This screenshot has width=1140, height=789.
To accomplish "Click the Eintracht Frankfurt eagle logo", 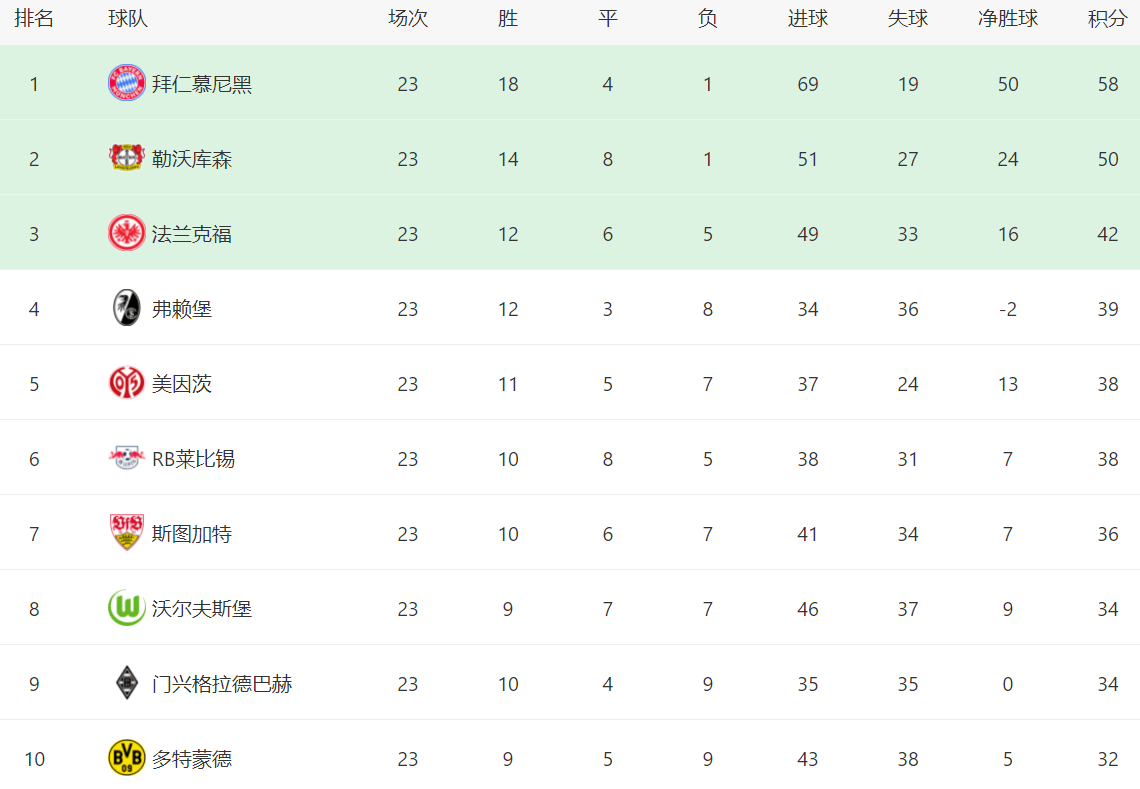I will pos(127,233).
